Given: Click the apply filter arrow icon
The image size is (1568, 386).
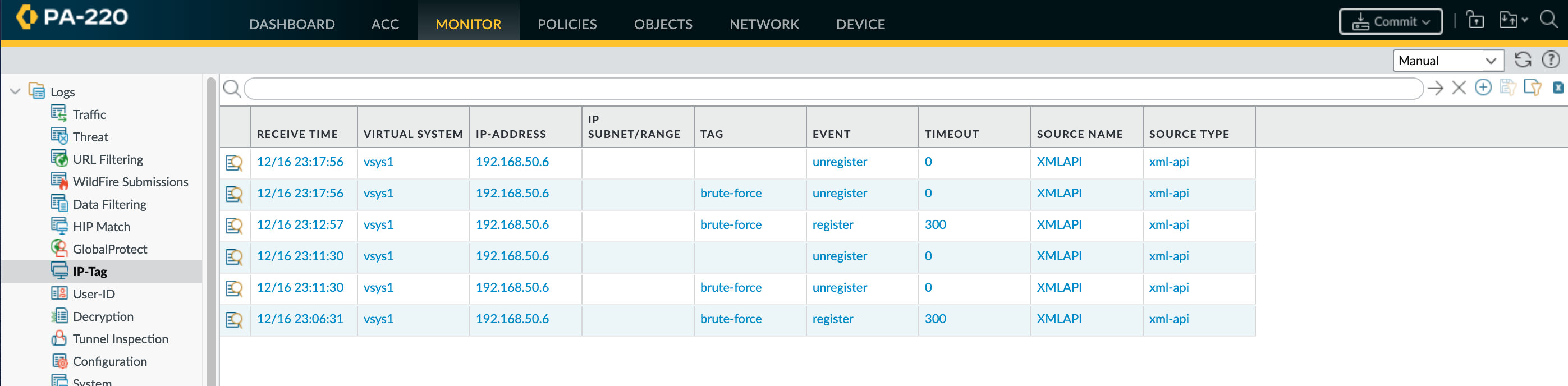Looking at the screenshot, I should point(1434,88).
